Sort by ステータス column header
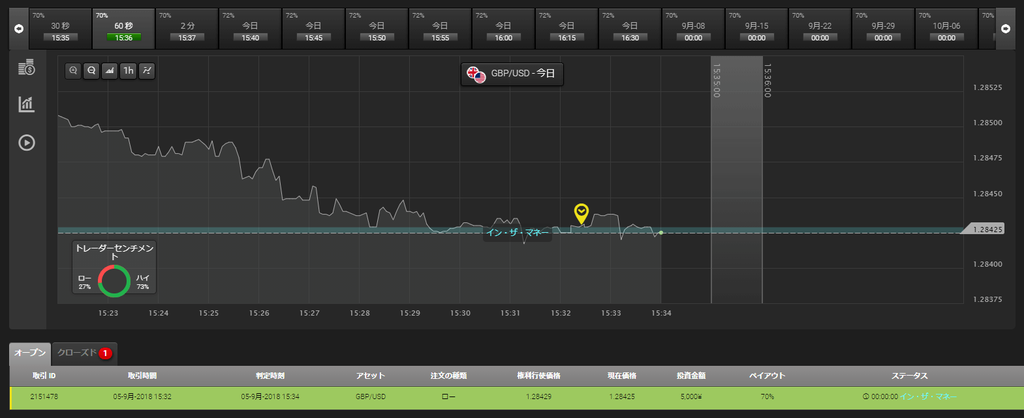This screenshot has height=418, width=1024. 909,376
